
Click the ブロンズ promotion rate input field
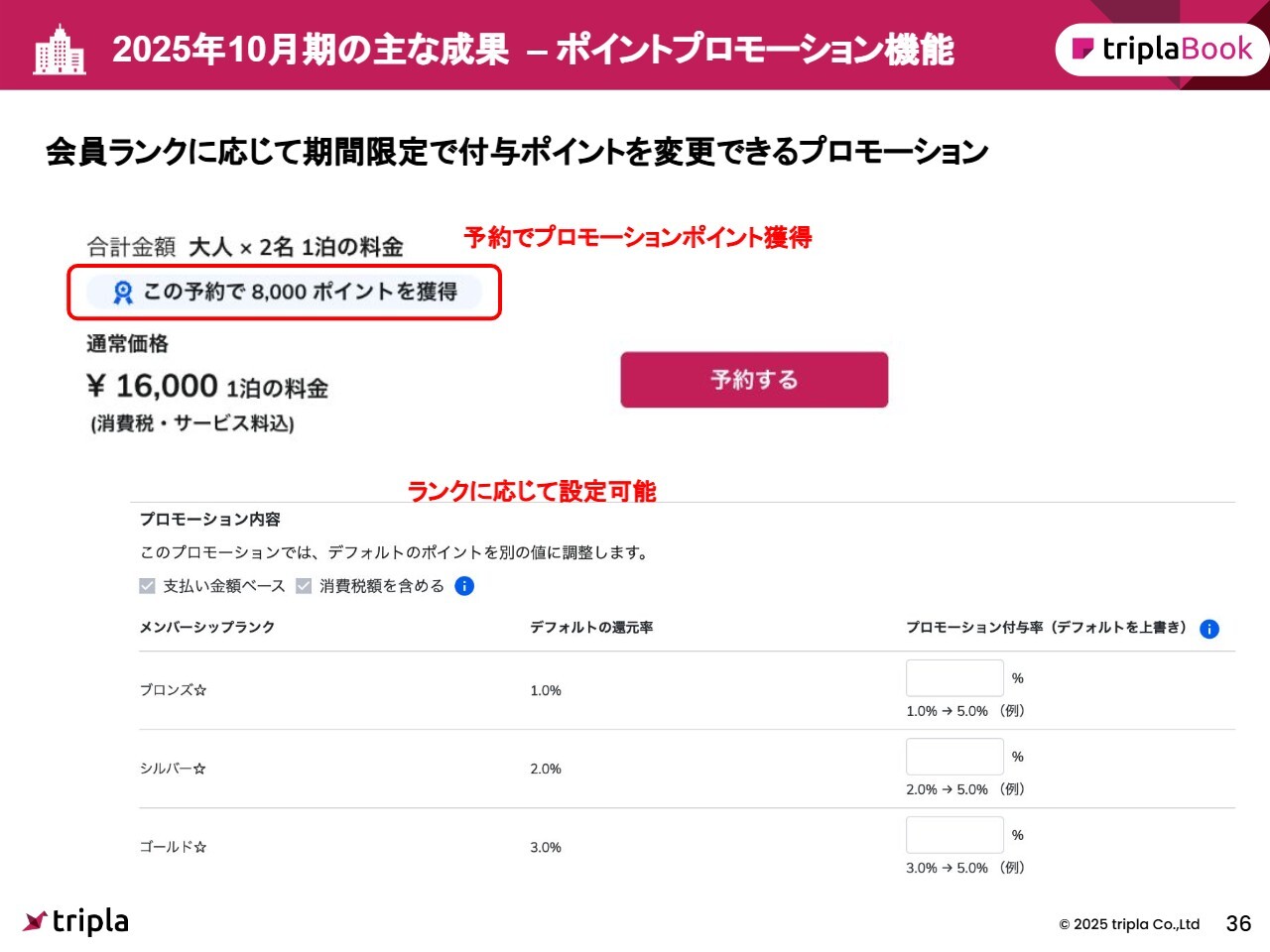click(x=954, y=678)
